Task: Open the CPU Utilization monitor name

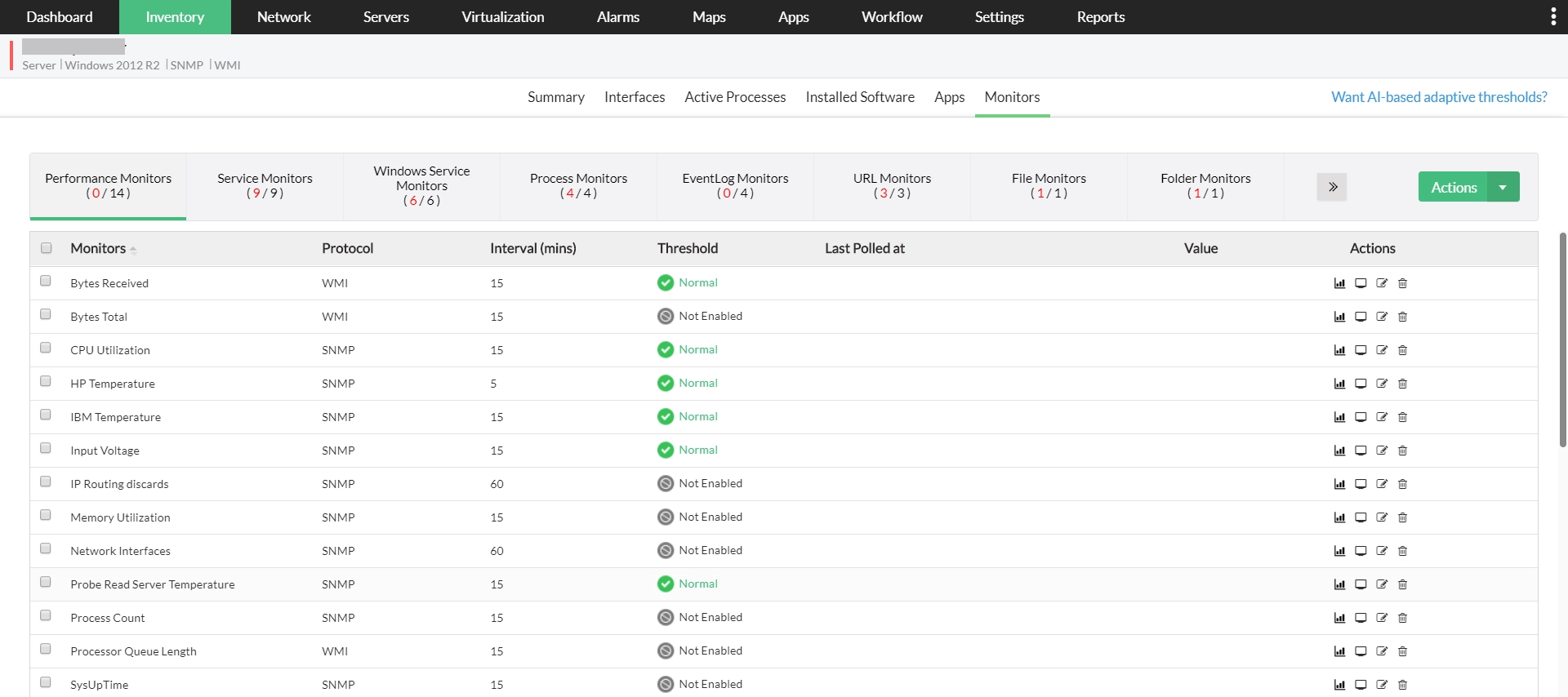Action: (110, 350)
